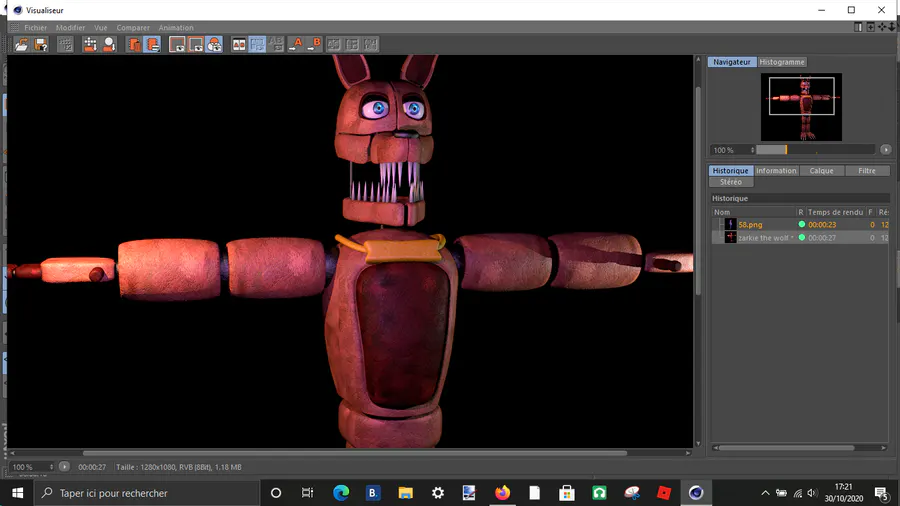Show hidden system tray icons
900x506 pixels.
click(x=765, y=493)
